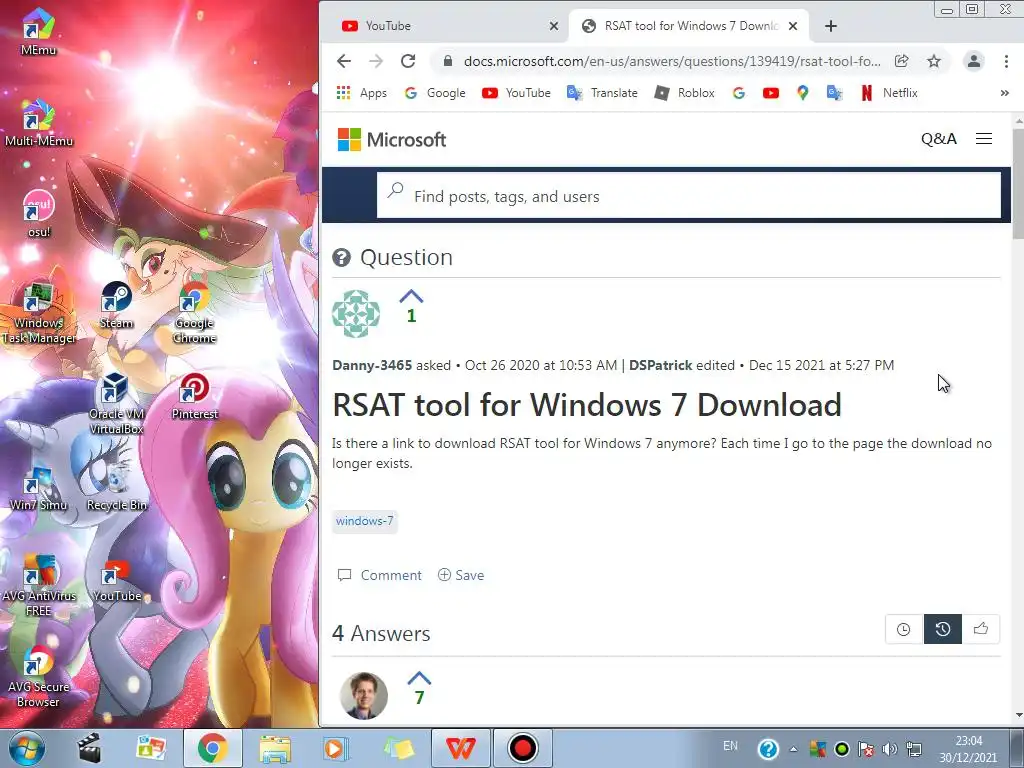This screenshot has height=768, width=1024.
Task: Close the RSAT tool tab
Action: [x=793, y=26]
